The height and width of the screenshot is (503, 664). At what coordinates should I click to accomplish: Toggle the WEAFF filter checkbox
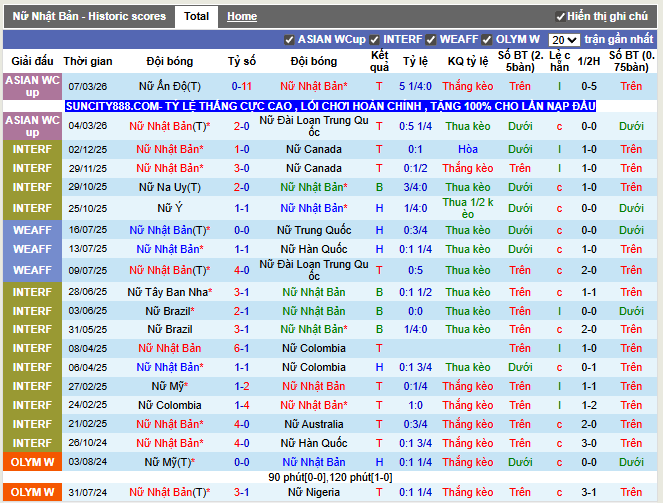click(x=431, y=39)
